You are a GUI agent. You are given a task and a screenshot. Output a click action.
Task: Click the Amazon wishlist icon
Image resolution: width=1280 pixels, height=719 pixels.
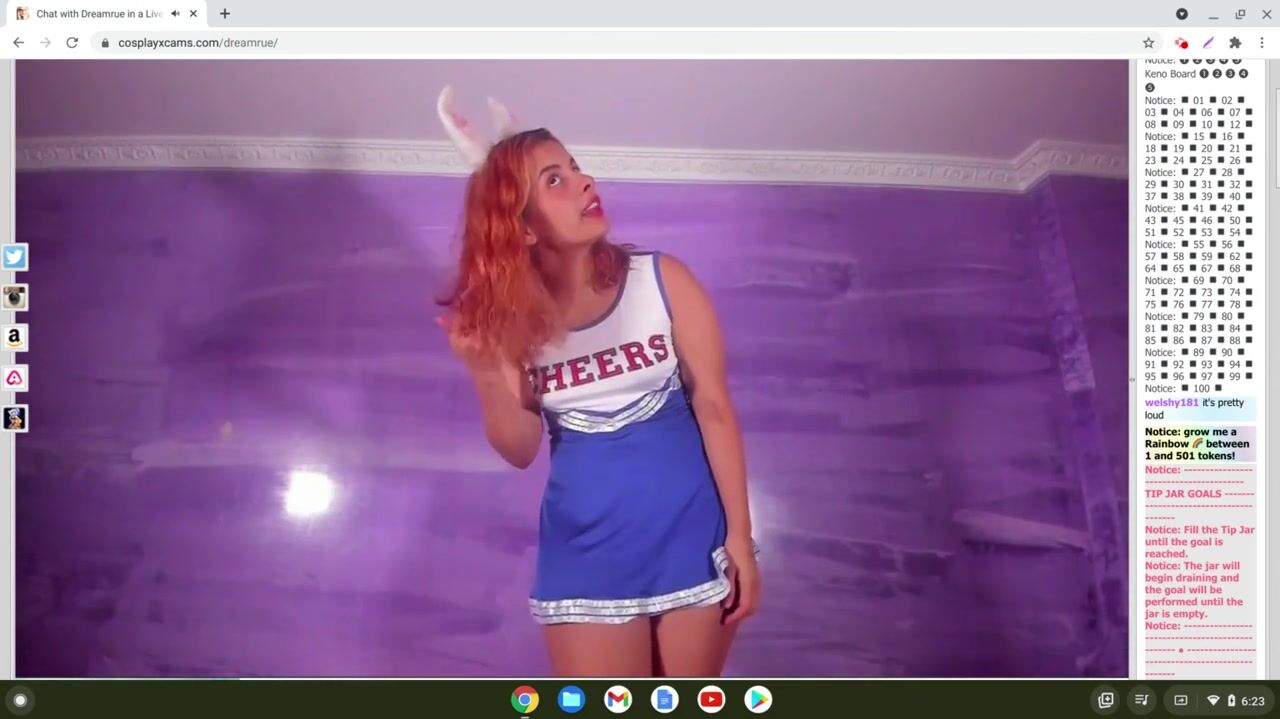click(x=14, y=338)
